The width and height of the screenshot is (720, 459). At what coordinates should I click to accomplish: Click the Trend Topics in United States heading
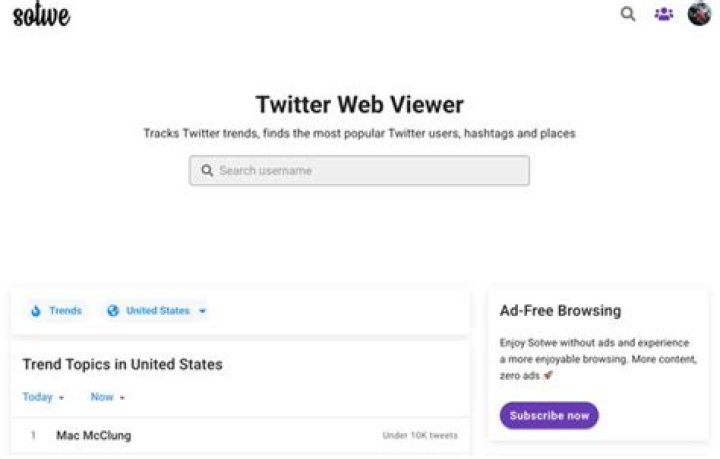click(122, 364)
